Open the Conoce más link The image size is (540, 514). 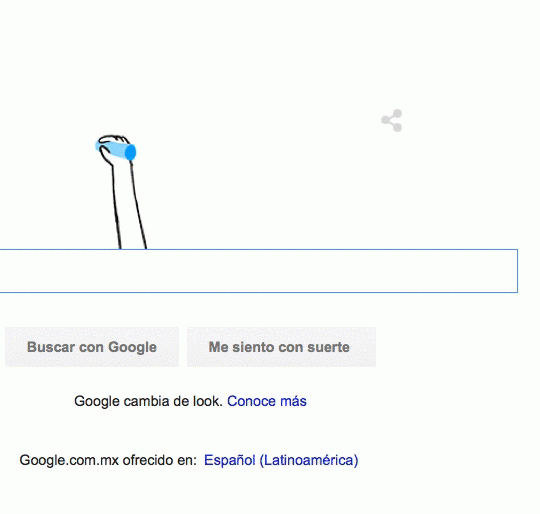point(267,401)
